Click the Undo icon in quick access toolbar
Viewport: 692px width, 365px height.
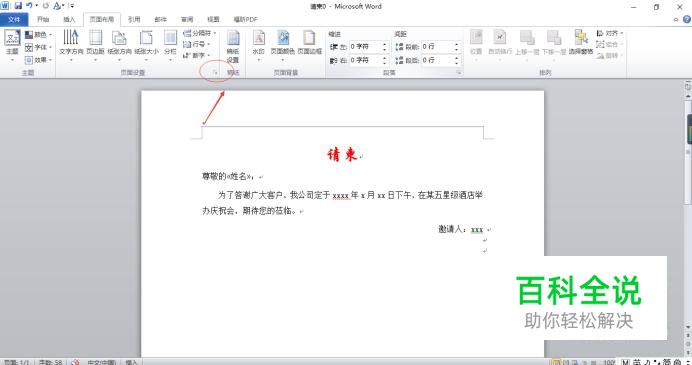[29, 6]
